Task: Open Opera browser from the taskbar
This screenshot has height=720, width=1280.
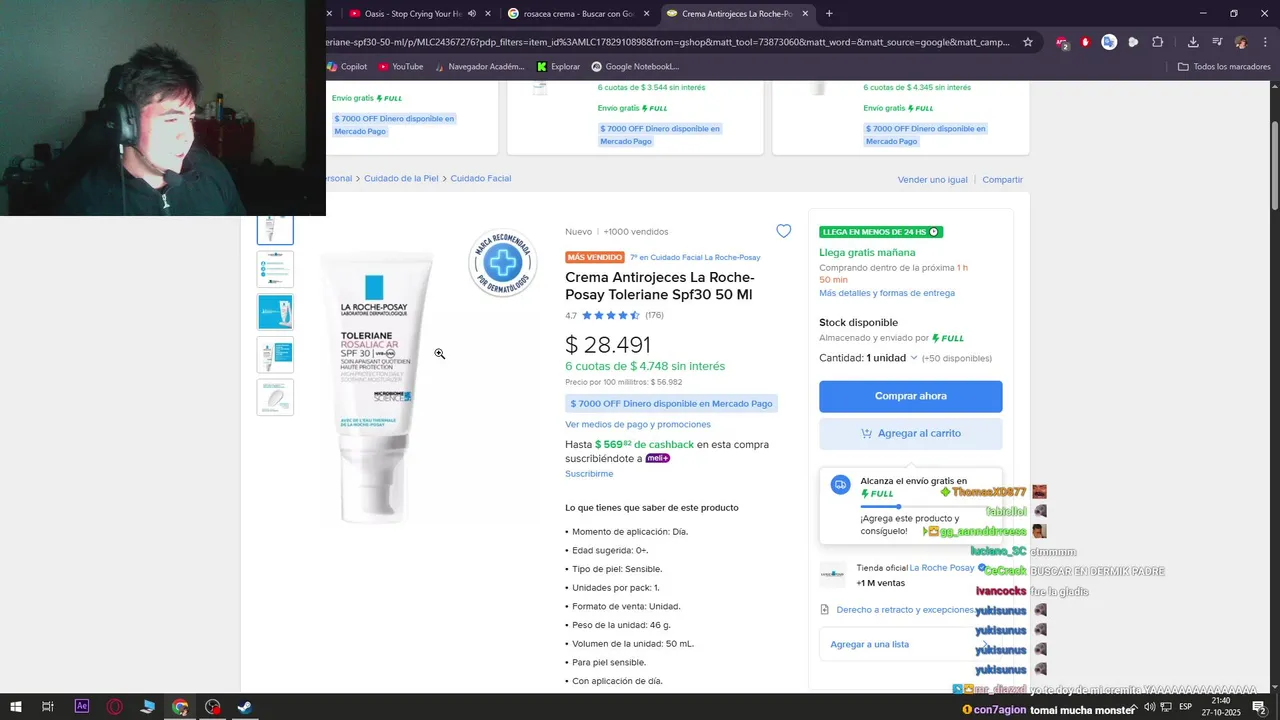Action: (115, 707)
